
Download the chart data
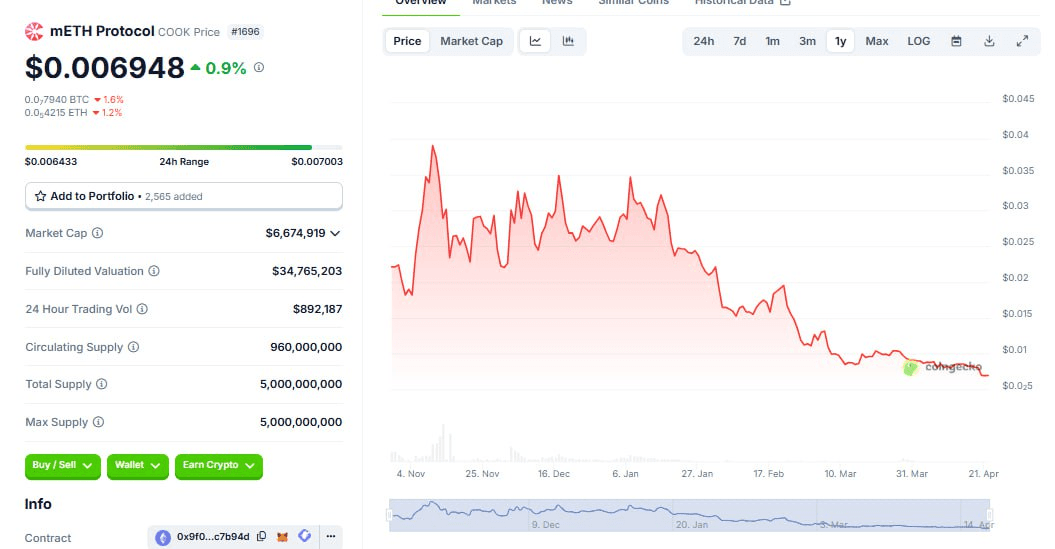[989, 41]
